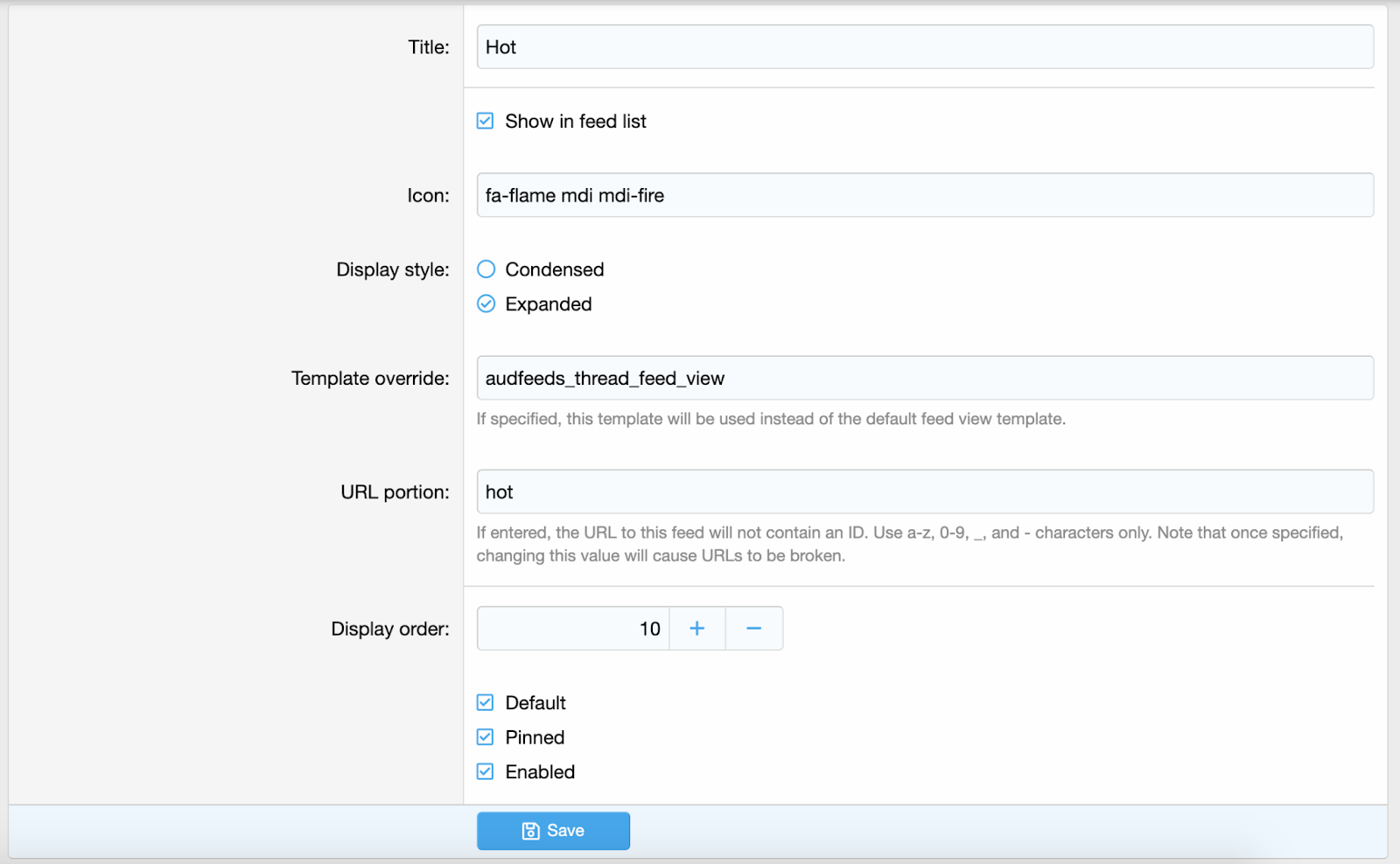Click the "Display style:" label
Screen dimensions: 1400x864
coord(393,270)
